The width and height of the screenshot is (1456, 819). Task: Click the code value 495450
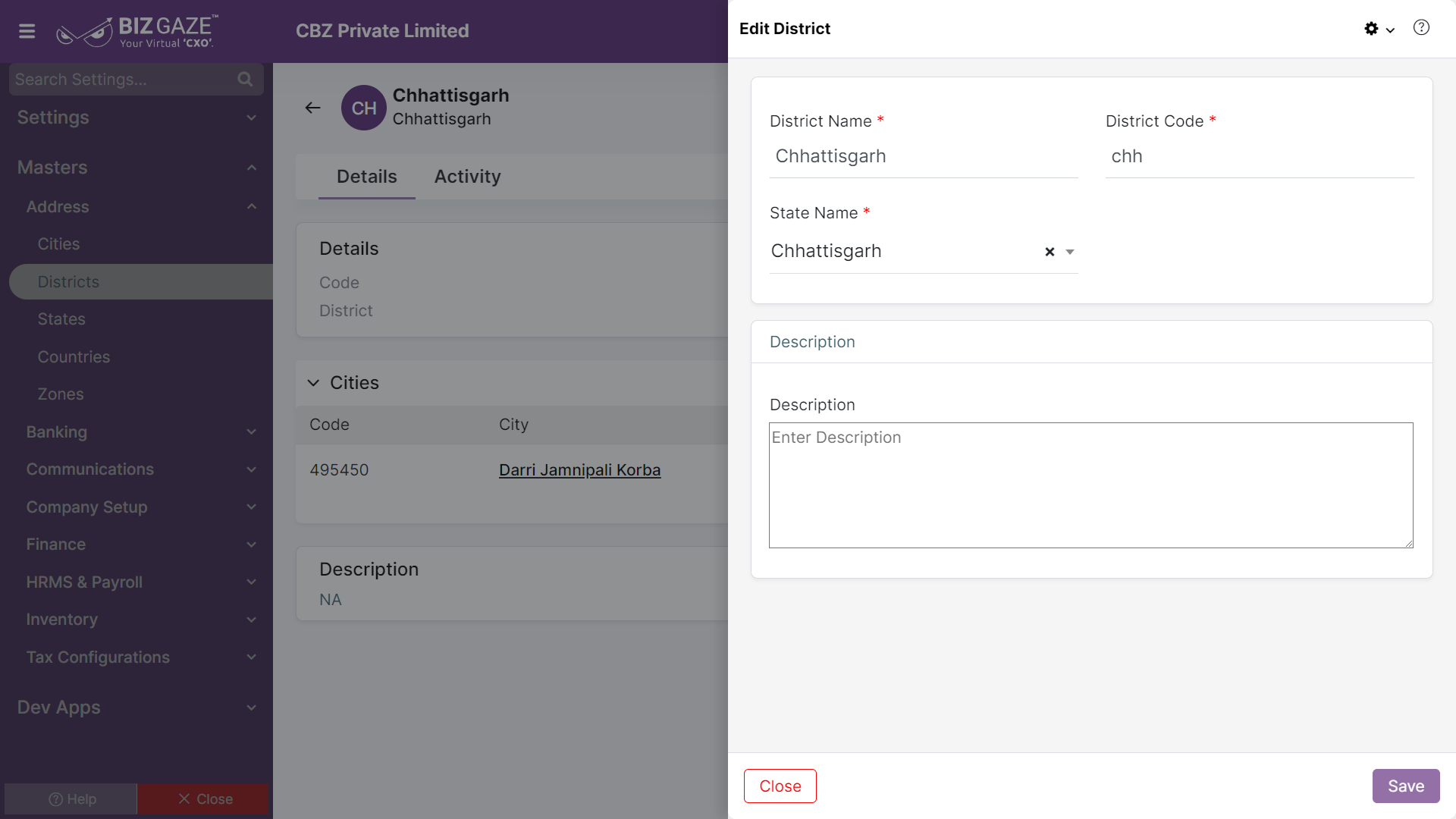[339, 470]
